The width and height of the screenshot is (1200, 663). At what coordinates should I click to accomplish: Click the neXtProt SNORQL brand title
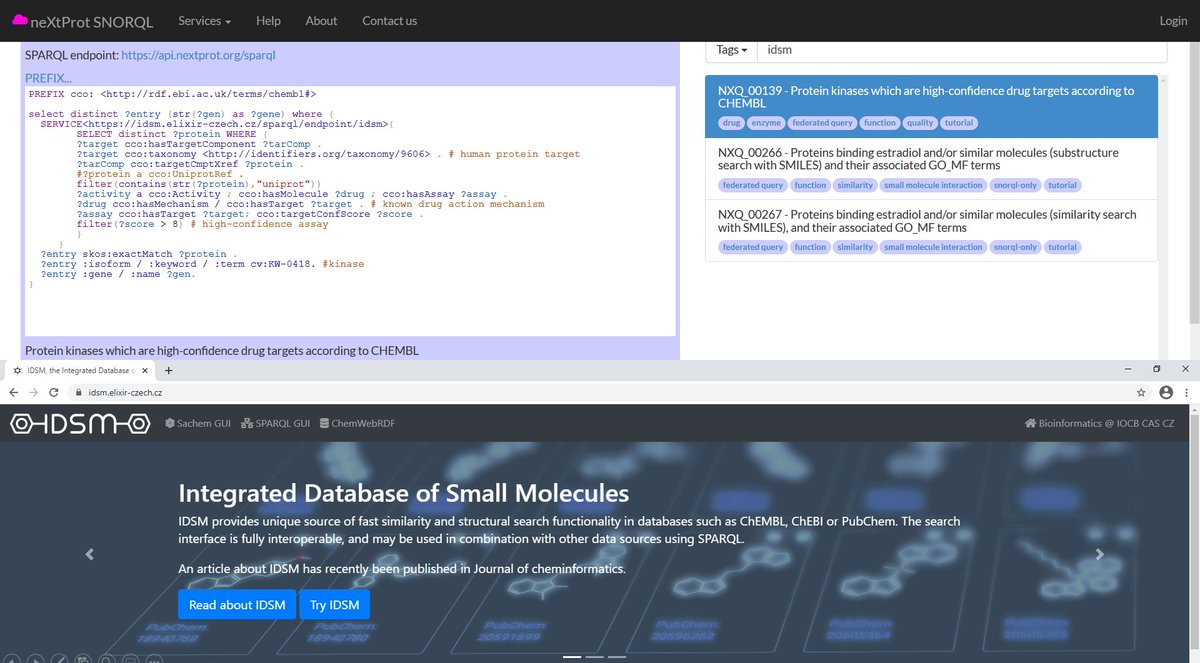tap(92, 20)
